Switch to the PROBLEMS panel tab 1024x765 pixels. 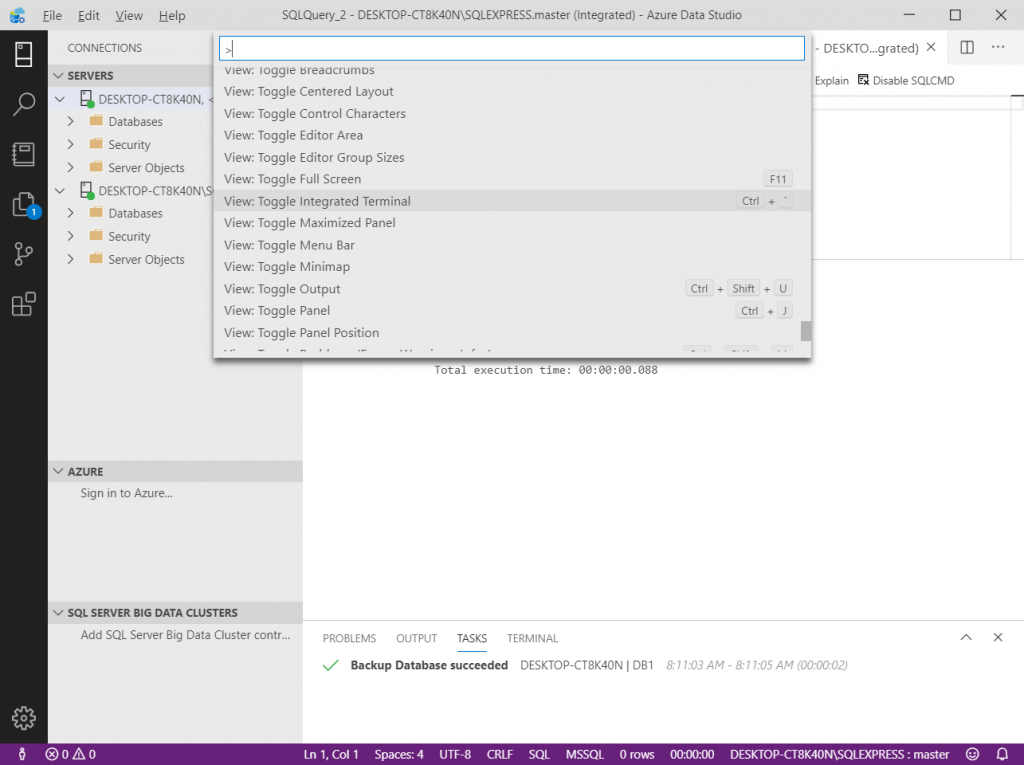(349, 638)
